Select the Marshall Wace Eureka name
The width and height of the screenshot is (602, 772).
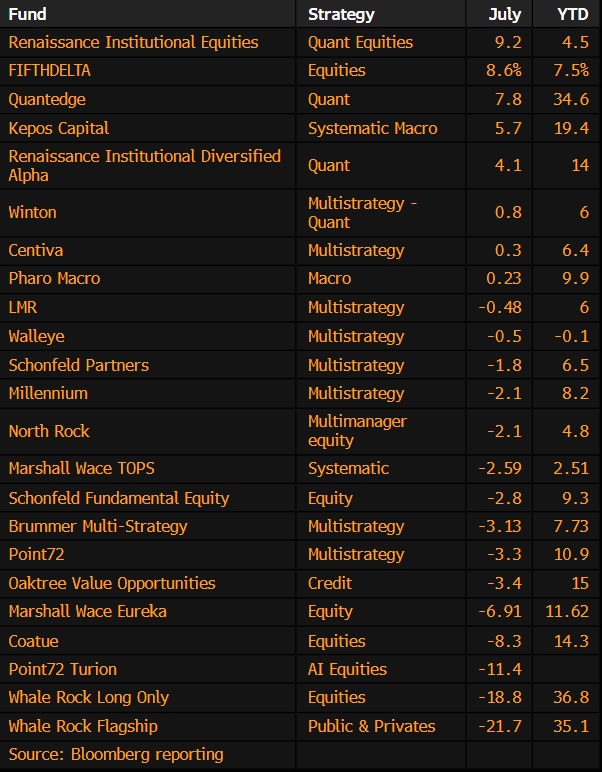coord(88,611)
